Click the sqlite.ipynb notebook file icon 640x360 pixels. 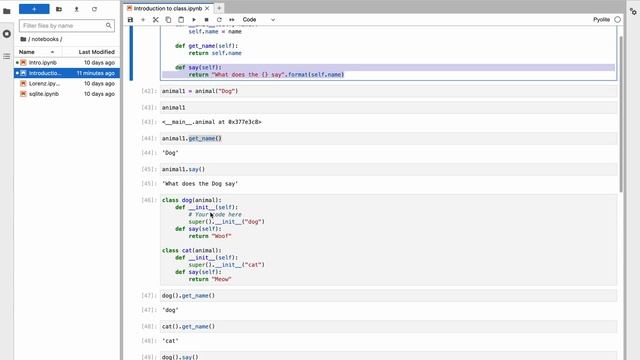(x=23, y=94)
